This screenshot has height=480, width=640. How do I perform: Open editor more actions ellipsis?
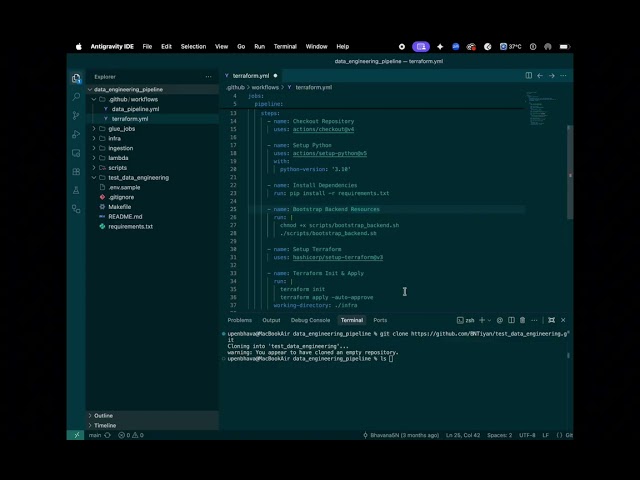563,76
